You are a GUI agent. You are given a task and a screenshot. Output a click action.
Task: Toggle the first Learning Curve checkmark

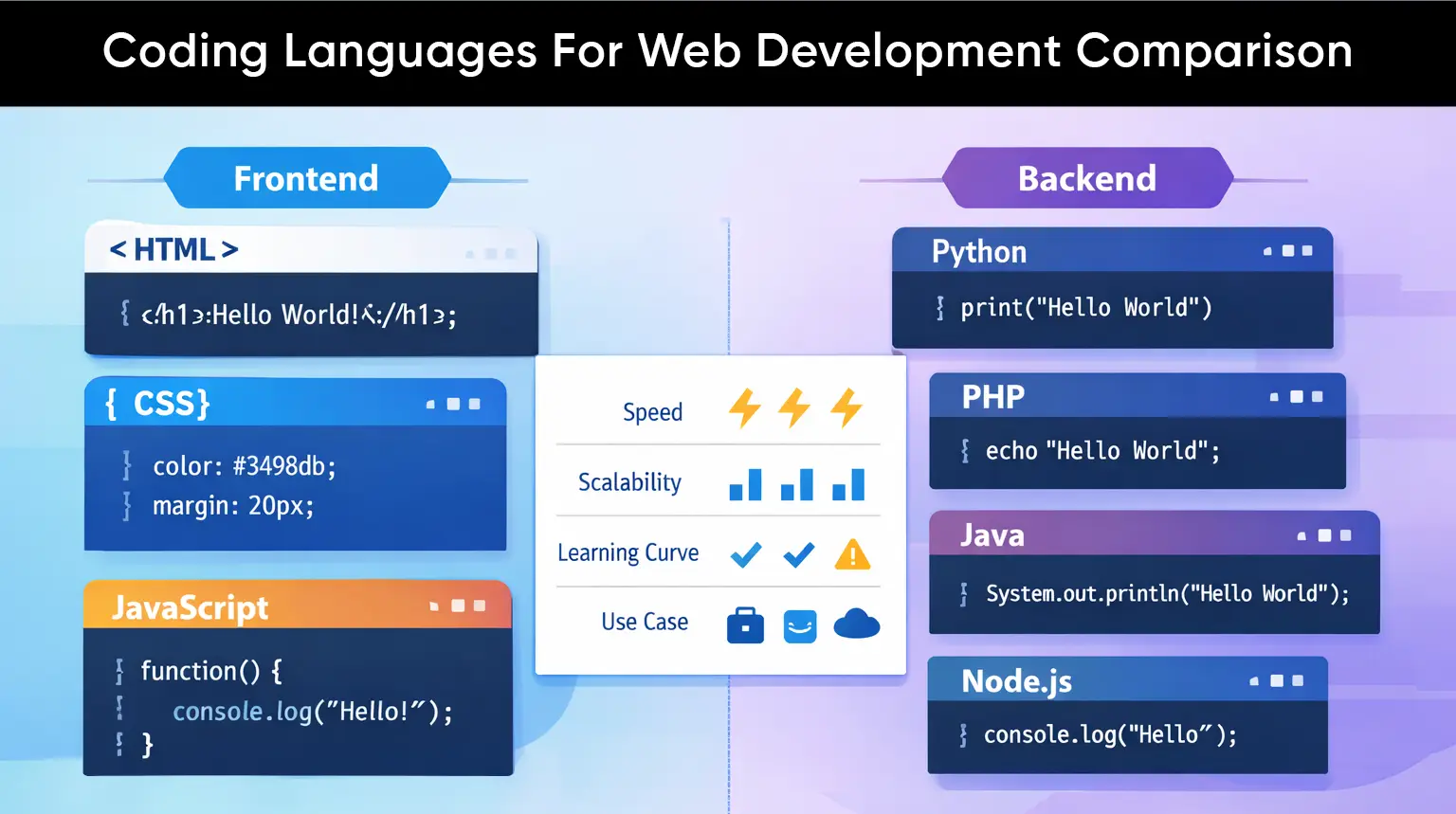745,554
